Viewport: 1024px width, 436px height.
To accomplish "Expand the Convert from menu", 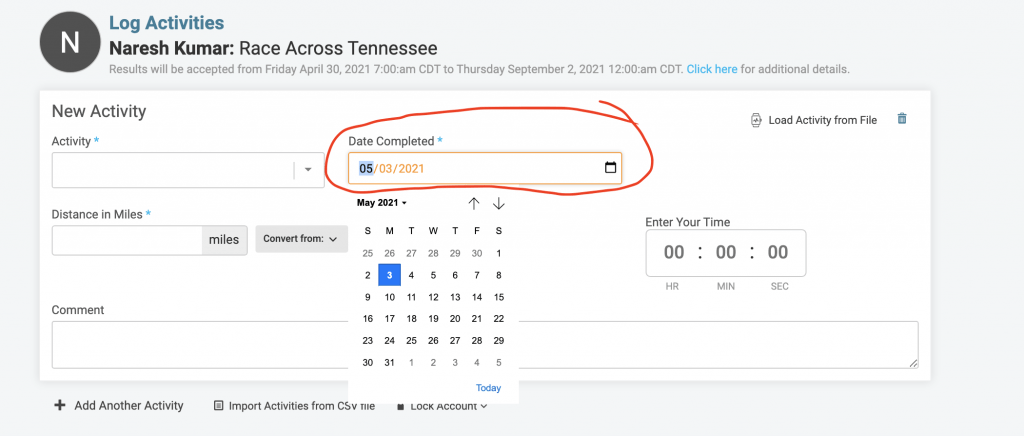I will pos(301,239).
